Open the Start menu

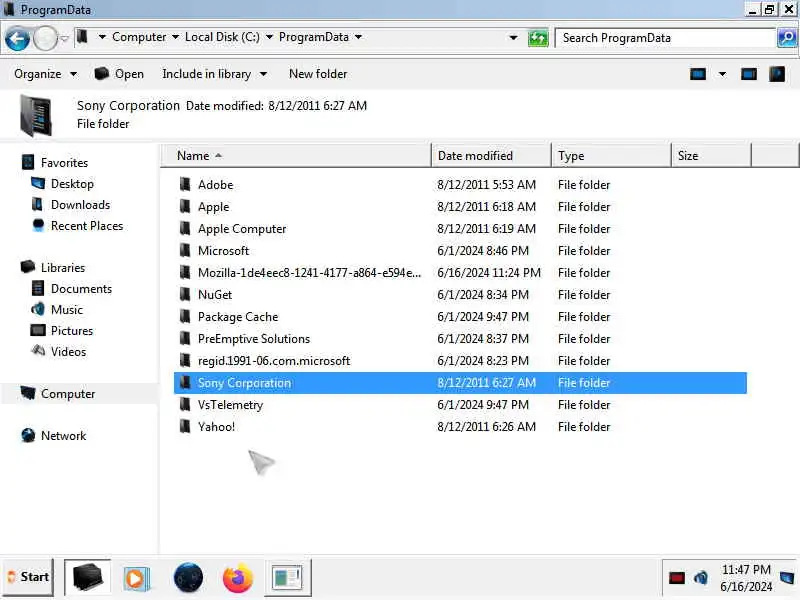click(x=28, y=577)
